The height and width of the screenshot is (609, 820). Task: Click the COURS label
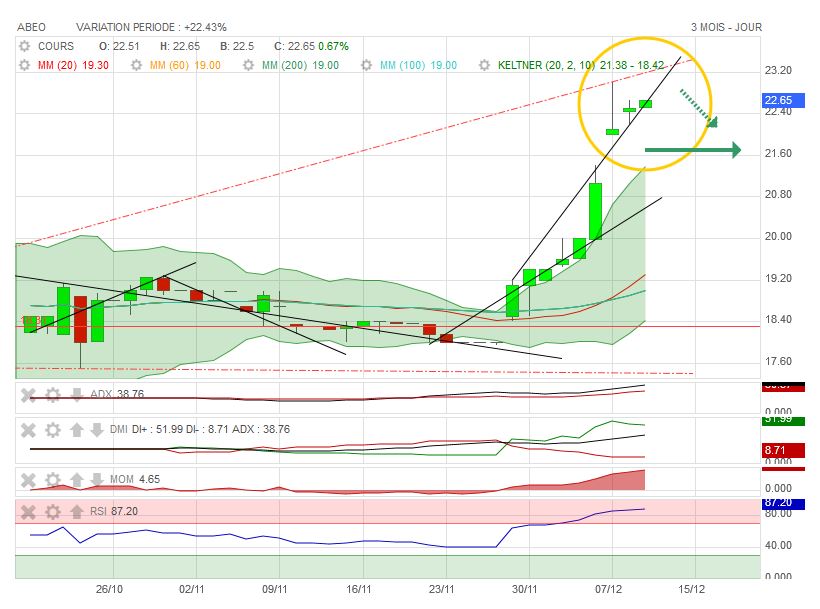point(56,46)
